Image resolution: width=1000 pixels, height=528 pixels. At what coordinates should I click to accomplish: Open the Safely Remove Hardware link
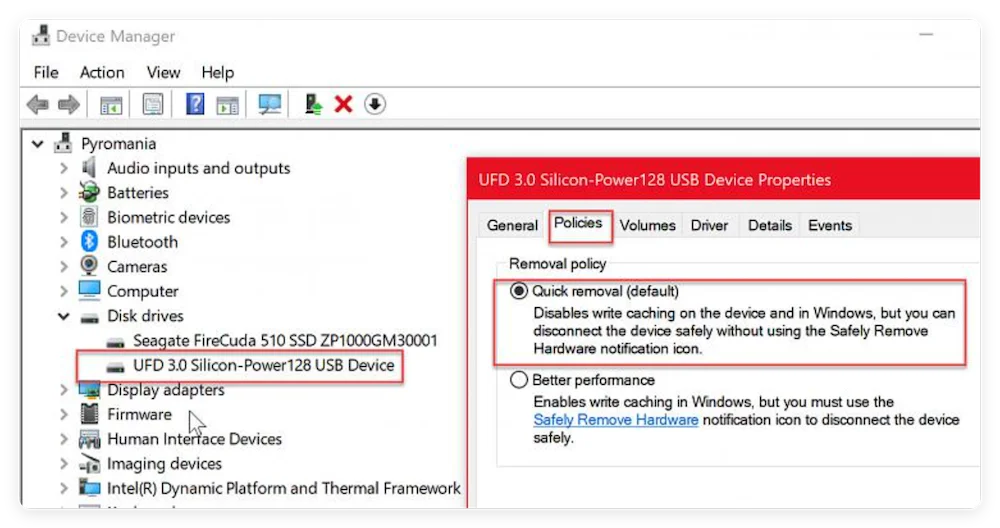pyautogui.click(x=615, y=420)
